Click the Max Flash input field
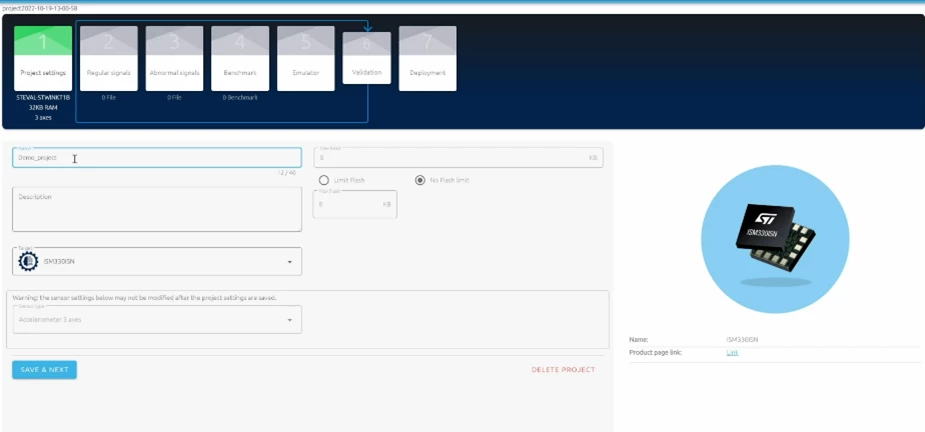Image resolution: width=925 pixels, height=432 pixels. click(x=355, y=204)
